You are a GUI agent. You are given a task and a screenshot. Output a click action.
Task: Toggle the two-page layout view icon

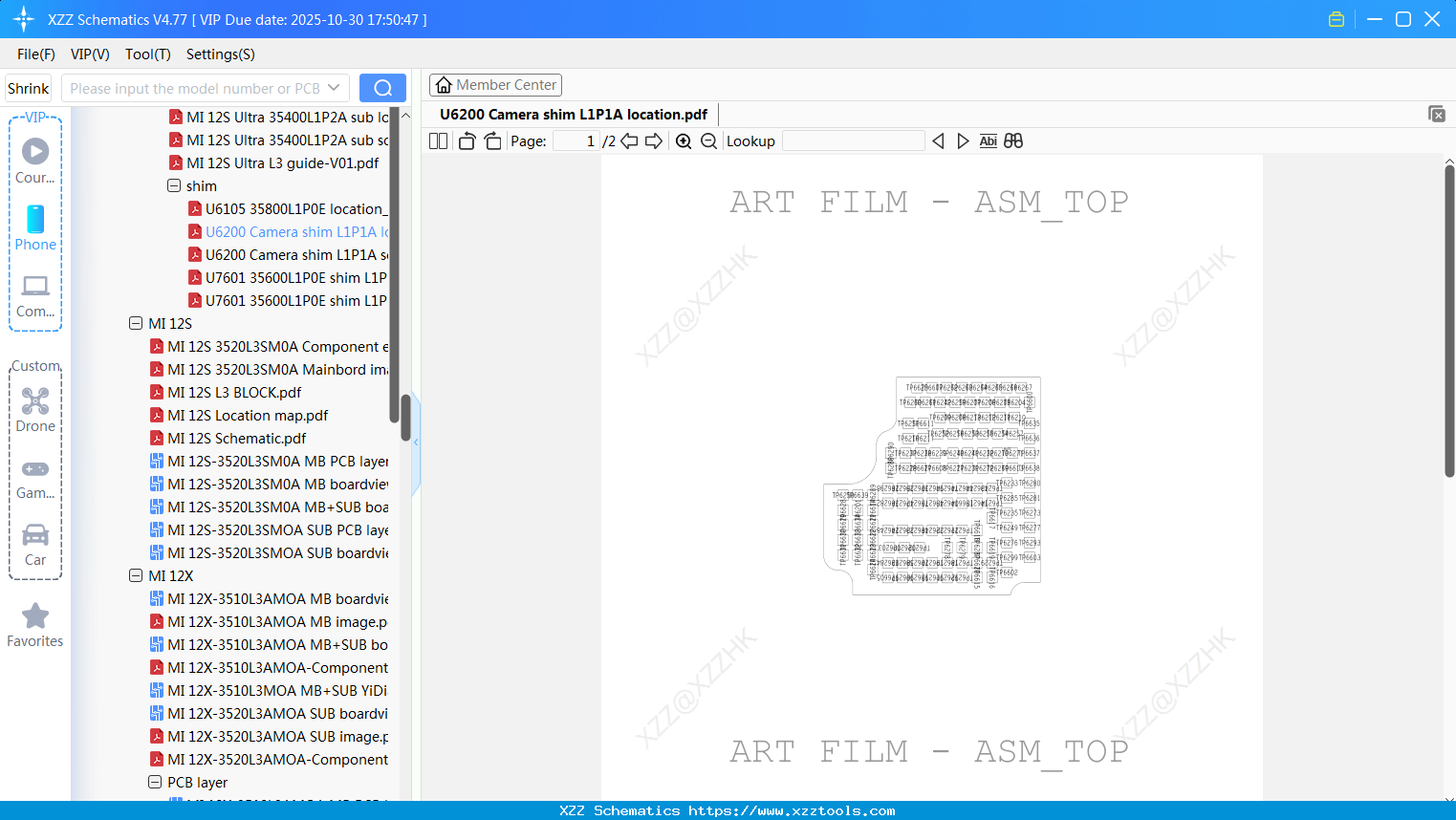tap(439, 141)
